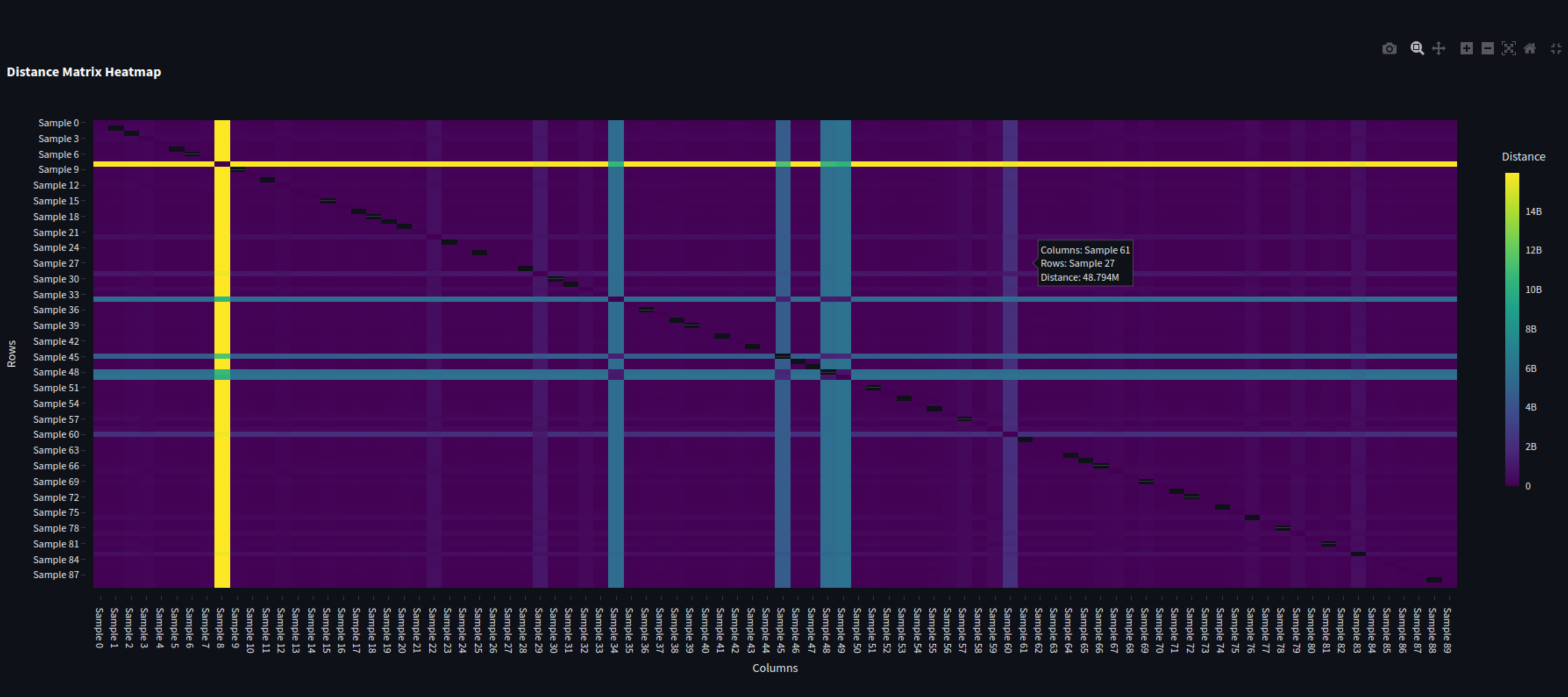This screenshot has height=697, width=1568.
Task: Click the wide teal Sample 48-49 column band
Action: pyautogui.click(x=836, y=463)
